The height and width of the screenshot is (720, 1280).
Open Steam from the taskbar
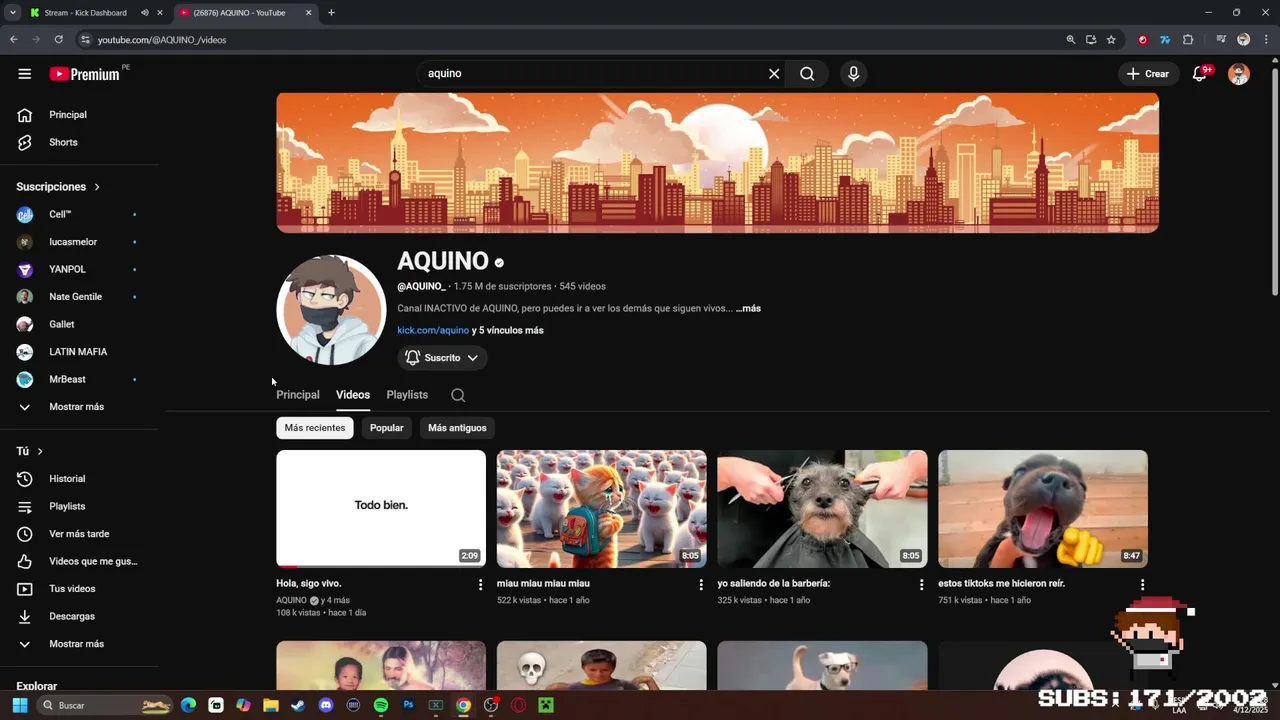point(298,705)
